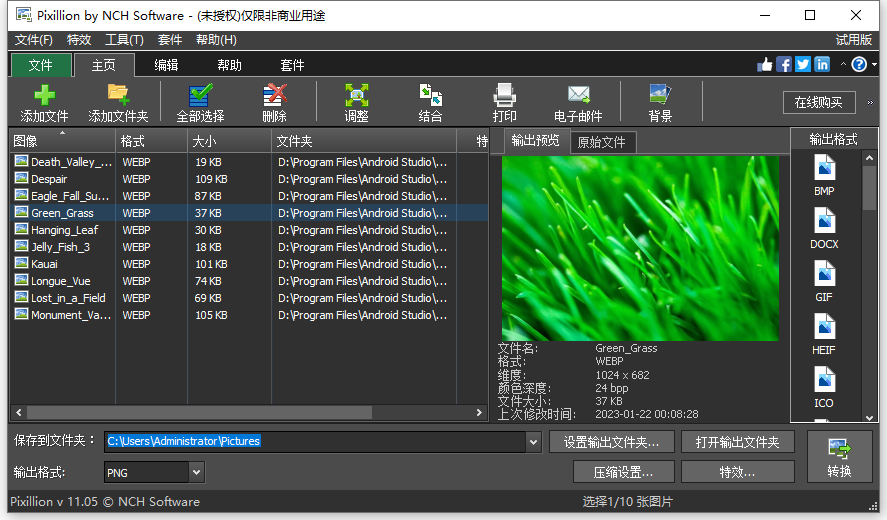Click the 打开输出文件夹 button
This screenshot has width=887, height=520.
738,442
